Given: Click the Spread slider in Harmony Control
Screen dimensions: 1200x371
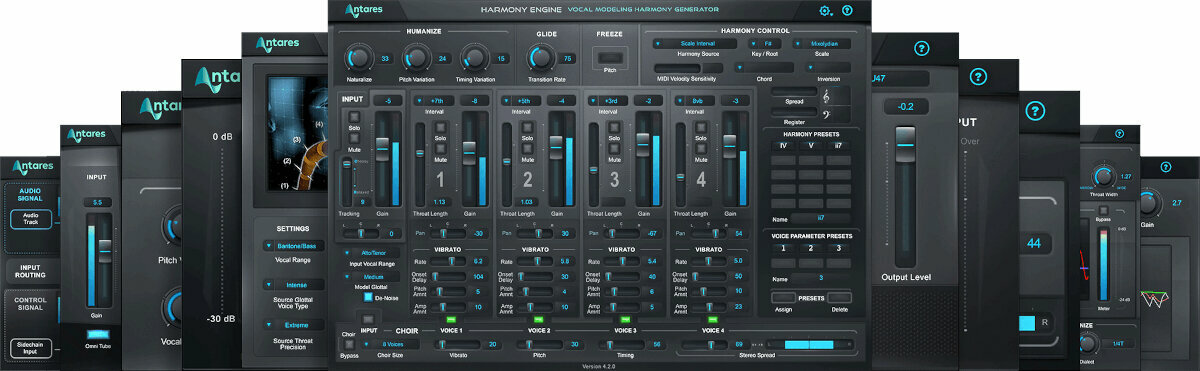Looking at the screenshot, I should coord(794,92).
